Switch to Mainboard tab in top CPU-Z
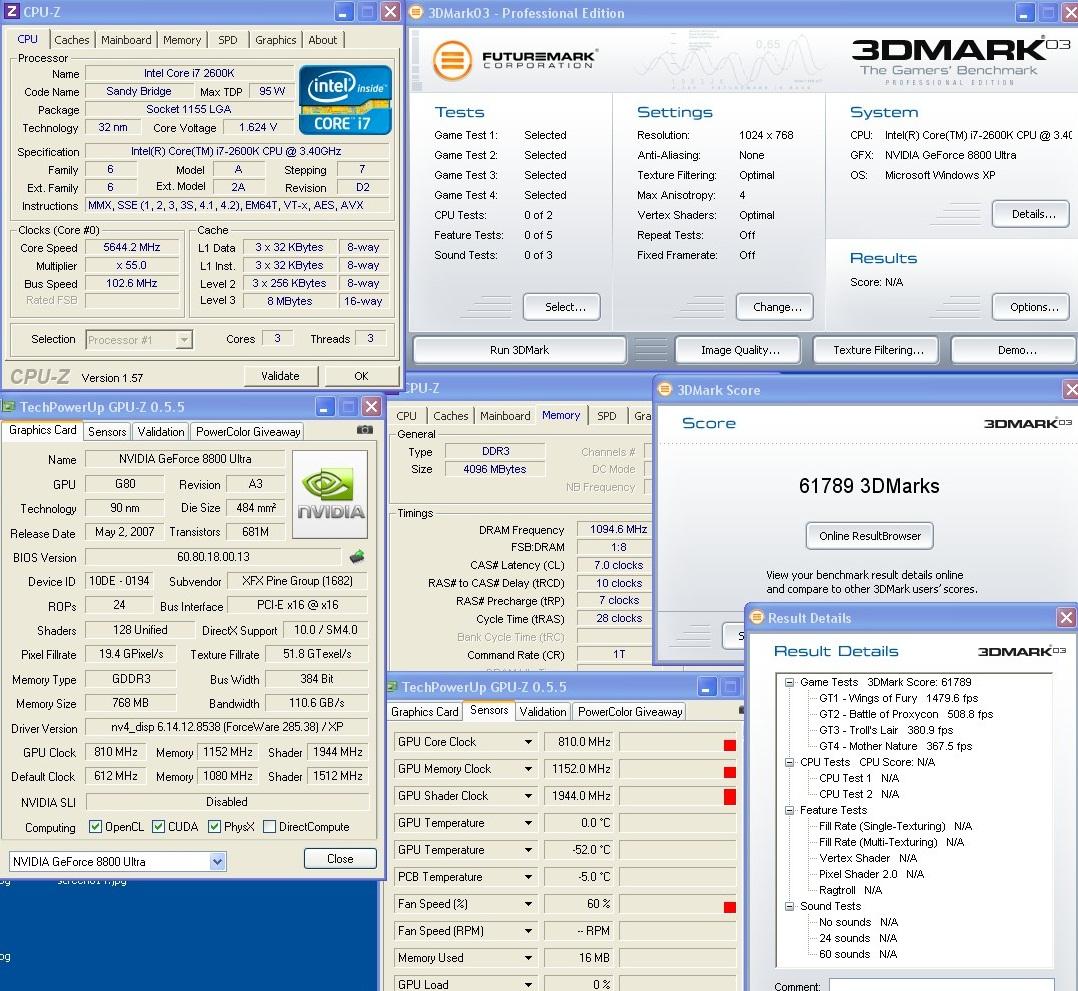 pyautogui.click(x=126, y=40)
